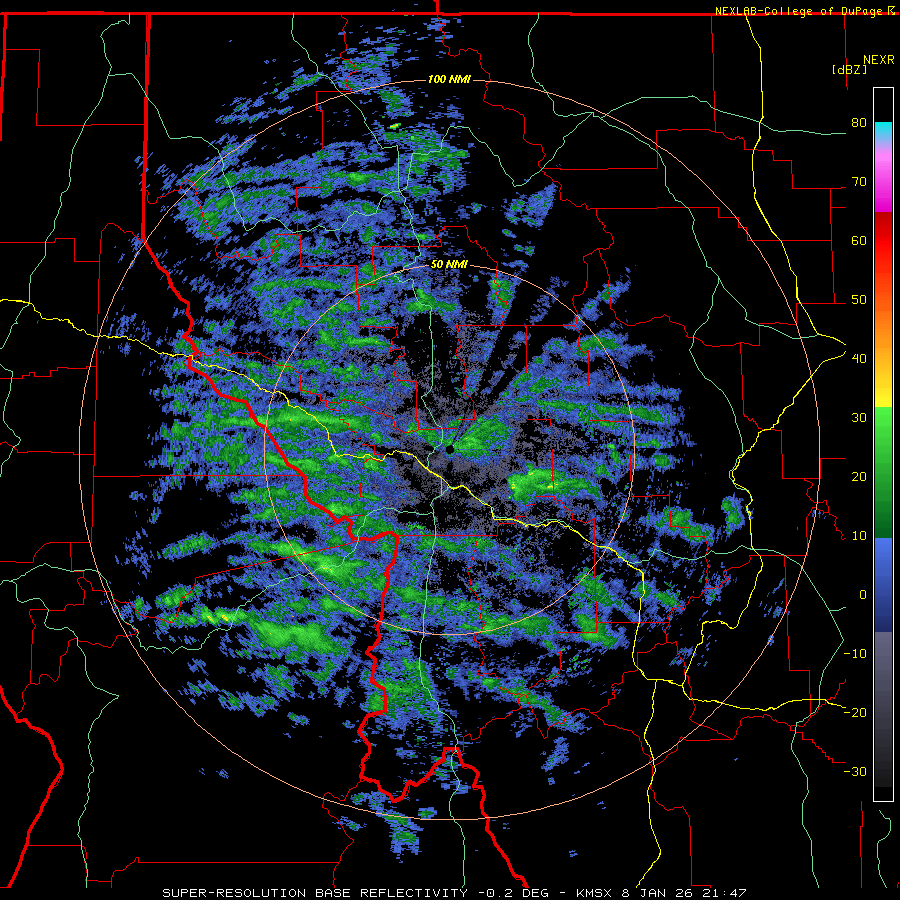Click the cyan segment of the color bar
Screen dimensions: 900x900
(x=883, y=130)
